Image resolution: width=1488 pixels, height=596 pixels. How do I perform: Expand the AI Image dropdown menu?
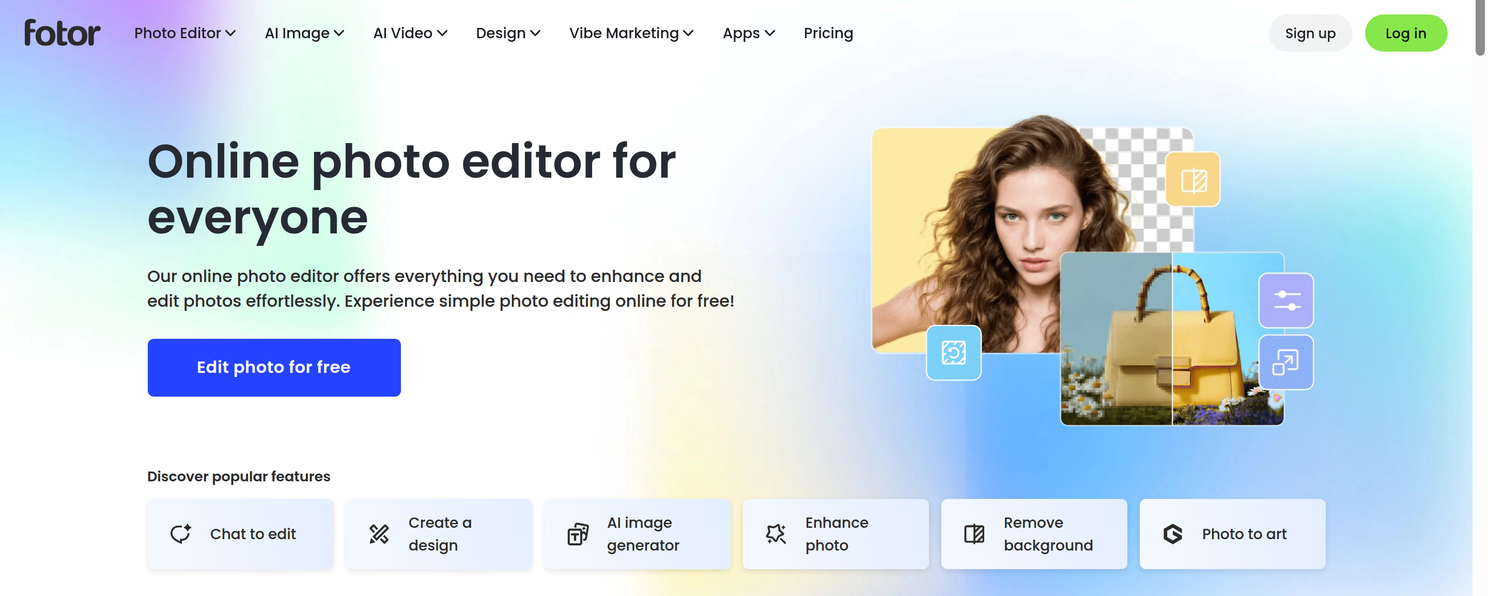click(305, 33)
